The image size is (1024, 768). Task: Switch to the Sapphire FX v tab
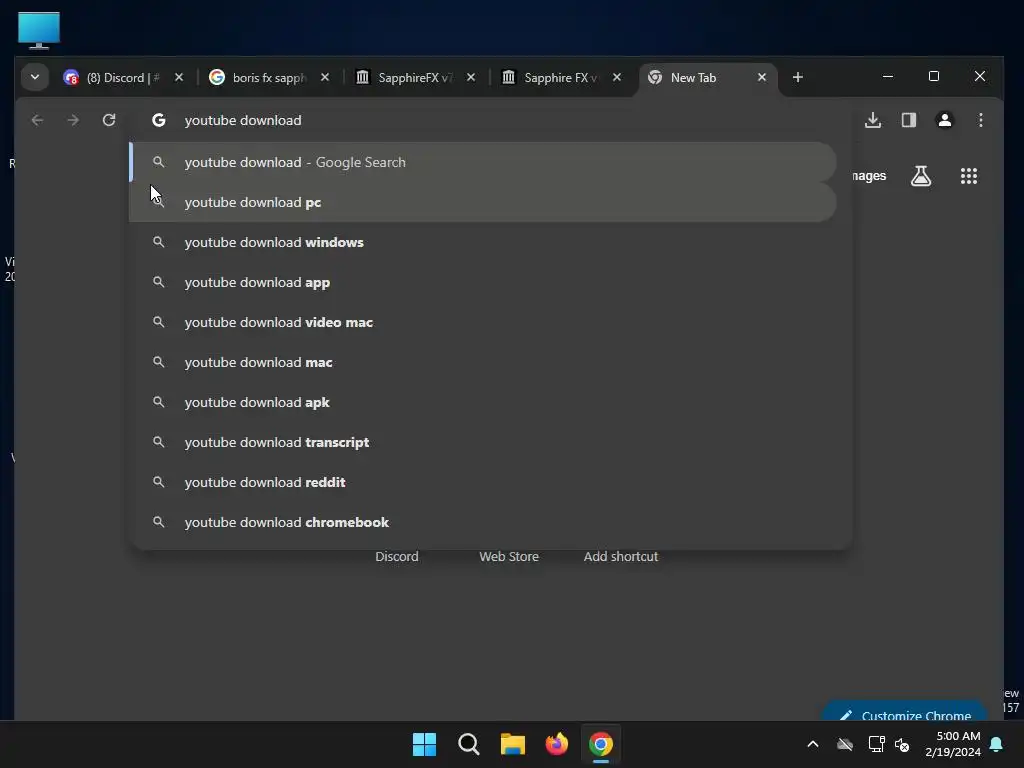(x=560, y=78)
